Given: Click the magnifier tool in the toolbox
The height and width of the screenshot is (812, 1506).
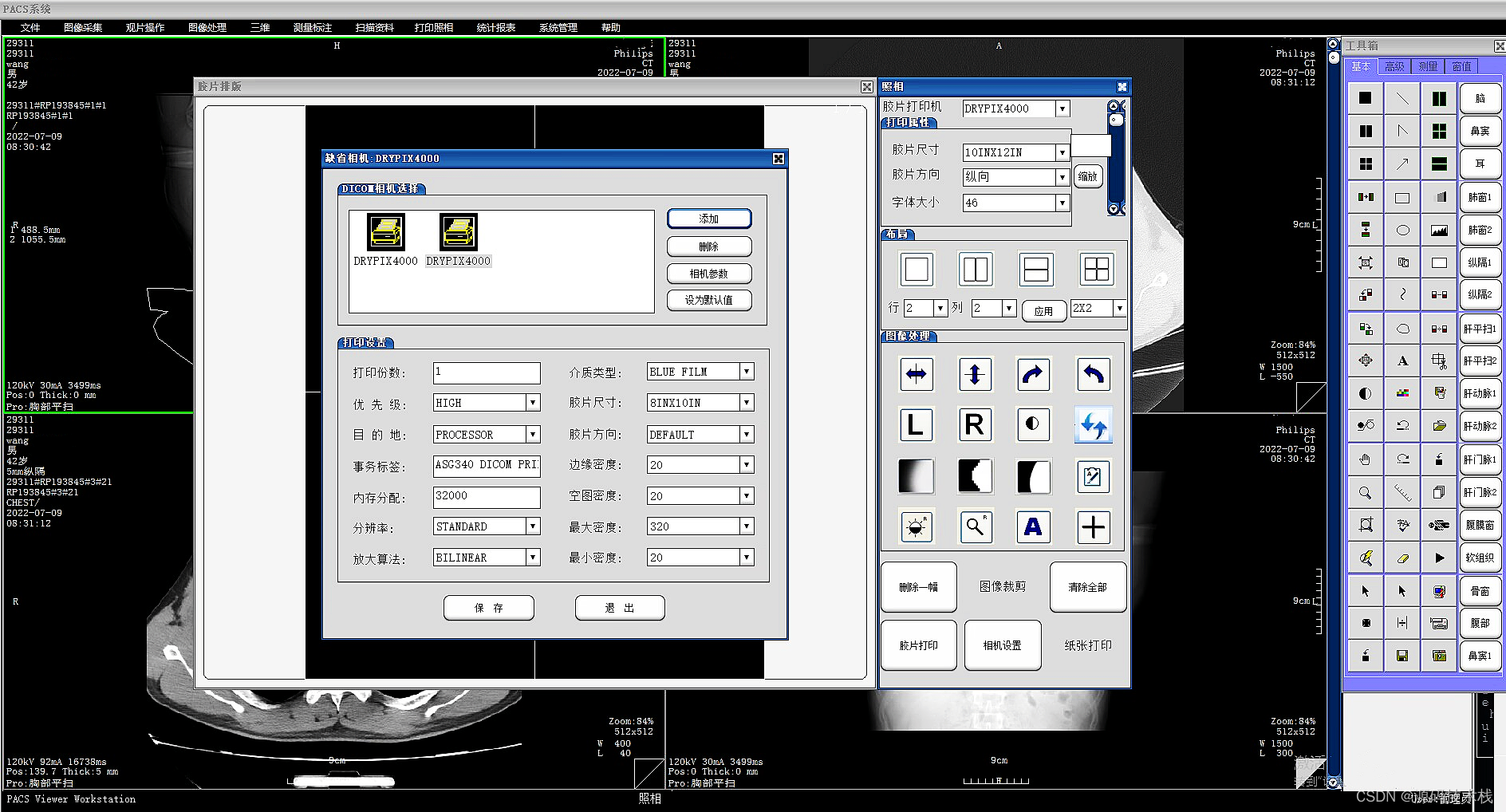Looking at the screenshot, I should 1366,492.
